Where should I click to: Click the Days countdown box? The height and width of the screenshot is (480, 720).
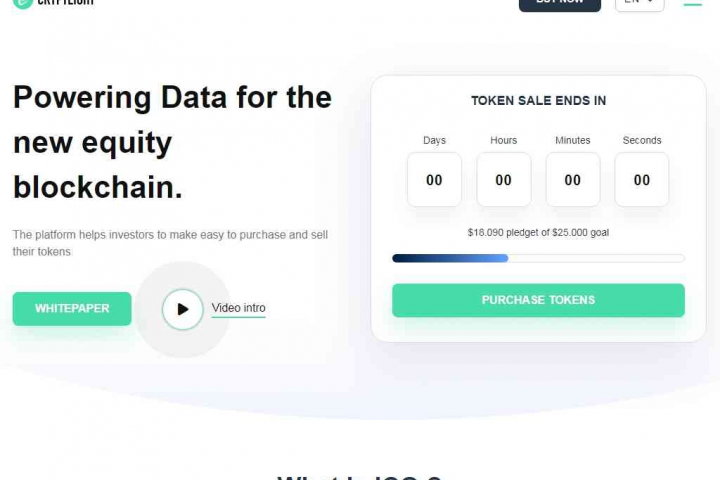(434, 180)
